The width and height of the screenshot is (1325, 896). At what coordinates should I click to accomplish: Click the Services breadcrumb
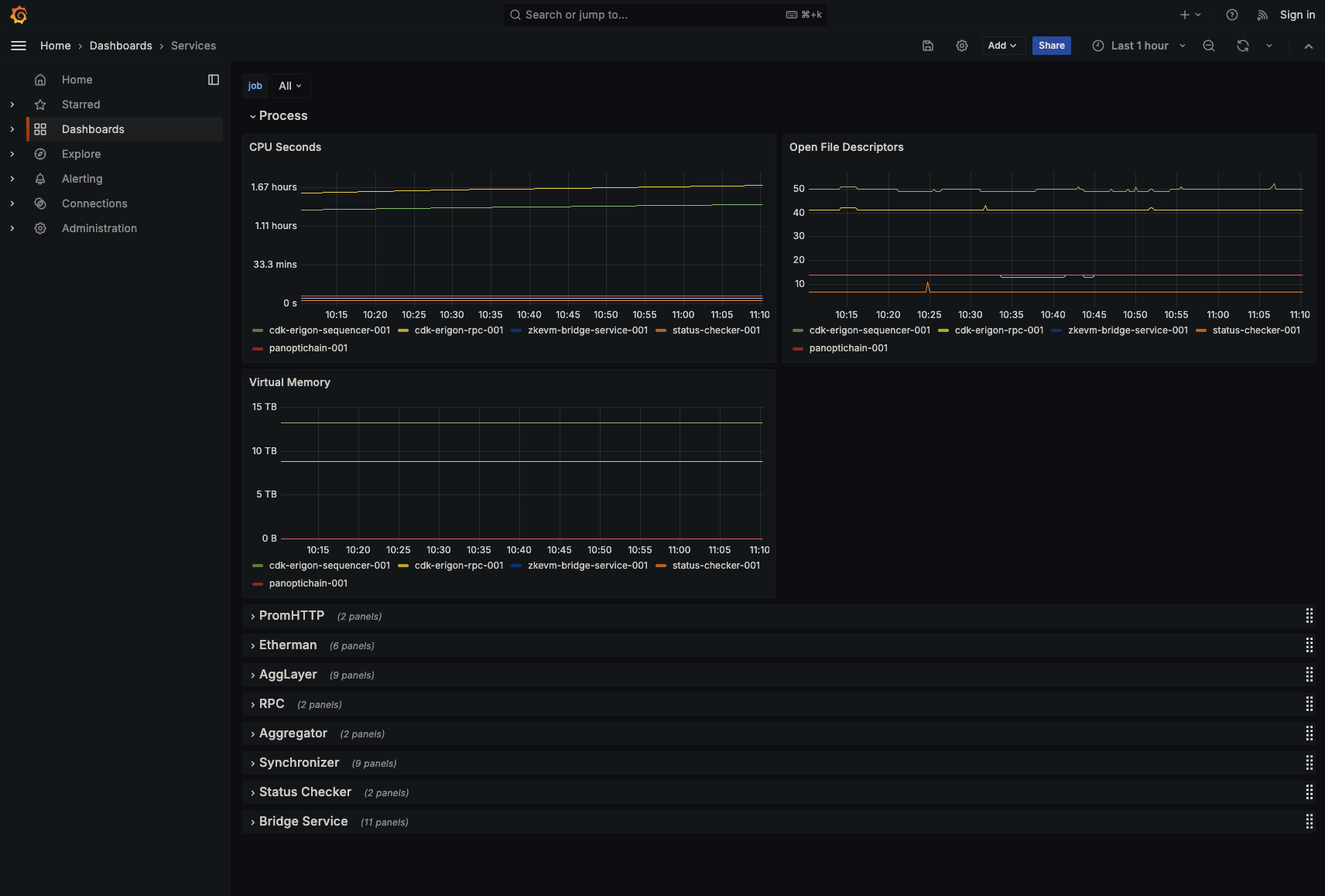pos(193,46)
